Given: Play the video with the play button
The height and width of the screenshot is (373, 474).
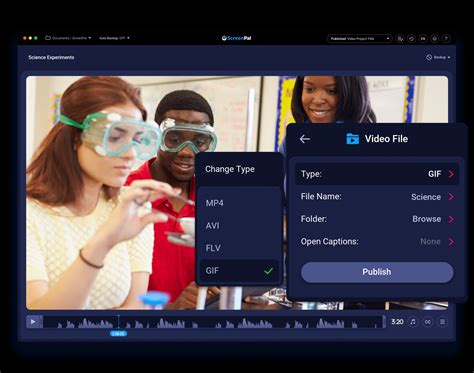Looking at the screenshot, I should click(x=33, y=322).
